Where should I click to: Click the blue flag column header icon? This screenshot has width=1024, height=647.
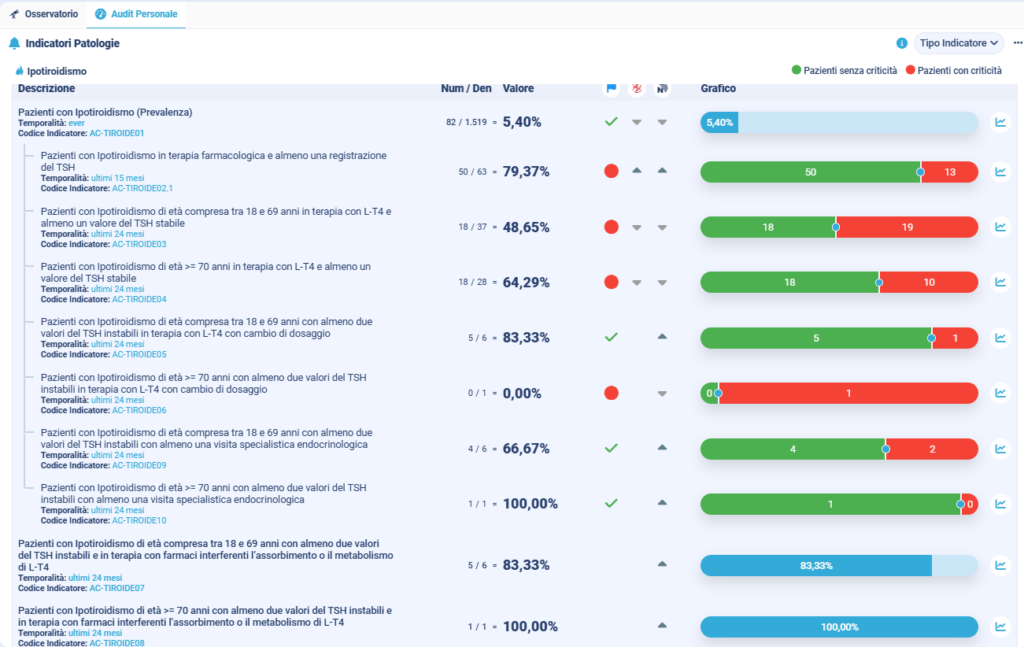tap(611, 89)
